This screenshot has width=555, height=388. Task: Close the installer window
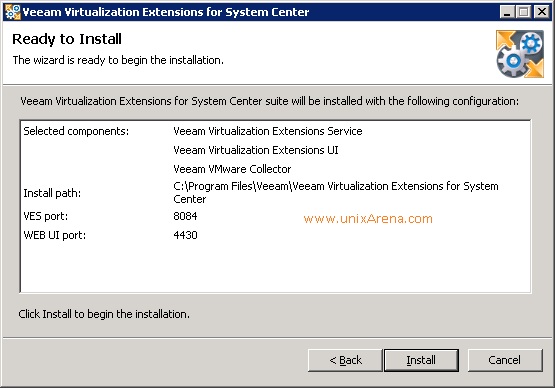[x=542, y=12]
